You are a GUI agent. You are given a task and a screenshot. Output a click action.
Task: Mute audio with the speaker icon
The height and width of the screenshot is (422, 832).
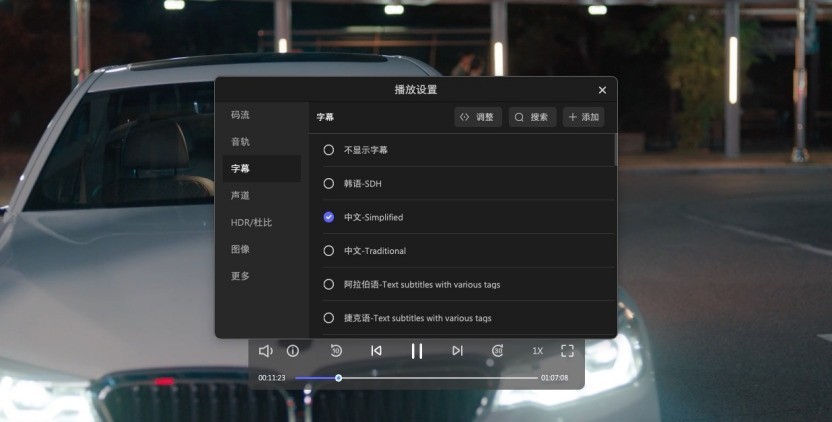click(265, 351)
